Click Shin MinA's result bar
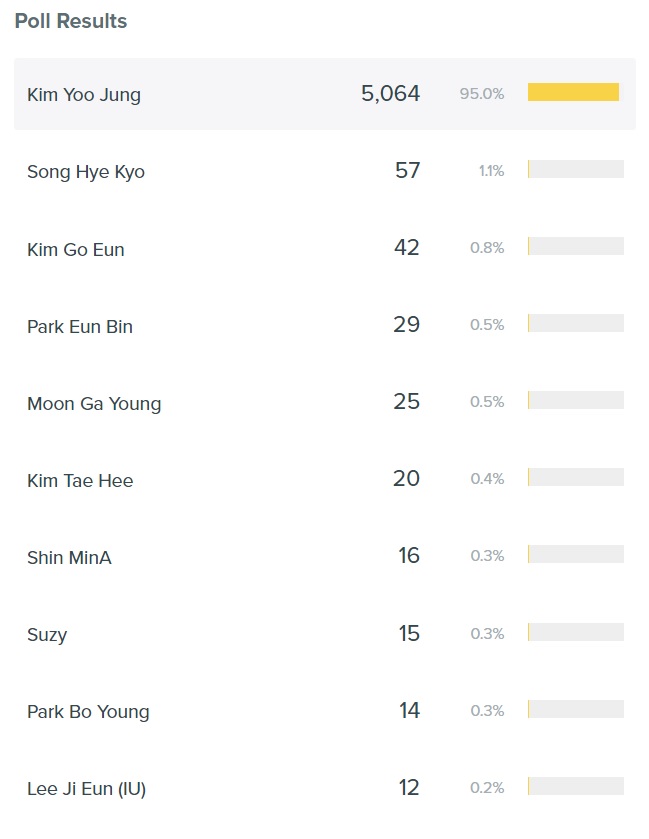Viewport: 649px width, 839px height. 575,554
